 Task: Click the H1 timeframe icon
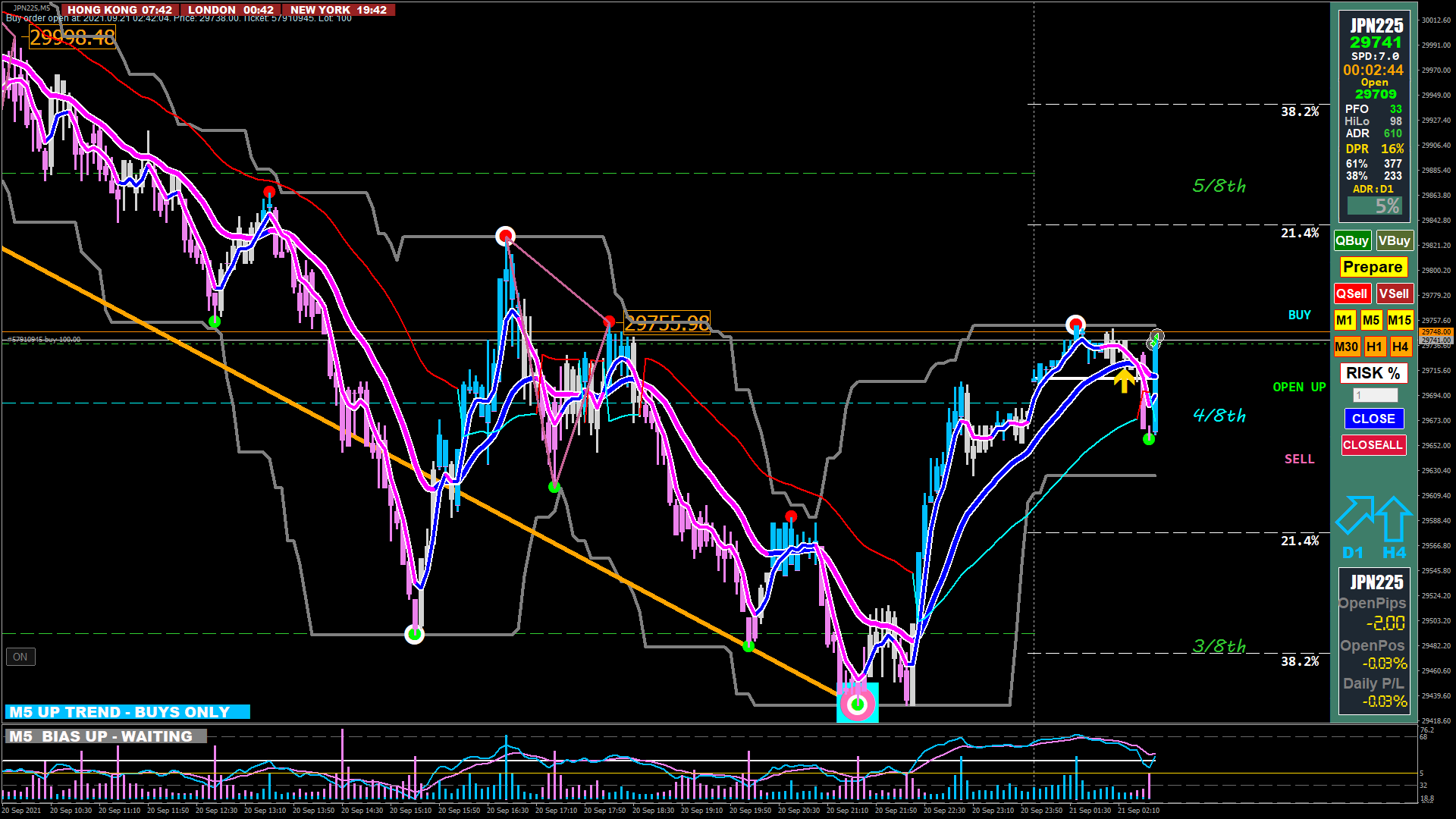[1374, 347]
